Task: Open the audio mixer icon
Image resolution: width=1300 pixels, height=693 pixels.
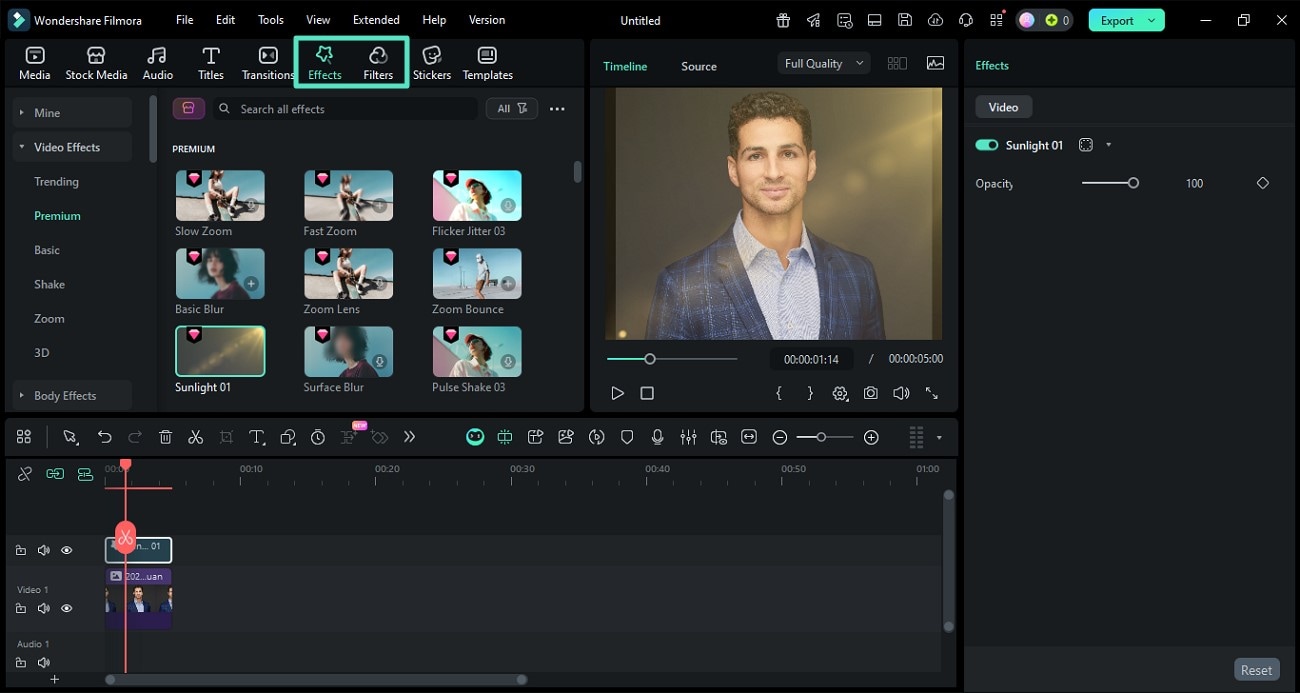Action: click(688, 437)
